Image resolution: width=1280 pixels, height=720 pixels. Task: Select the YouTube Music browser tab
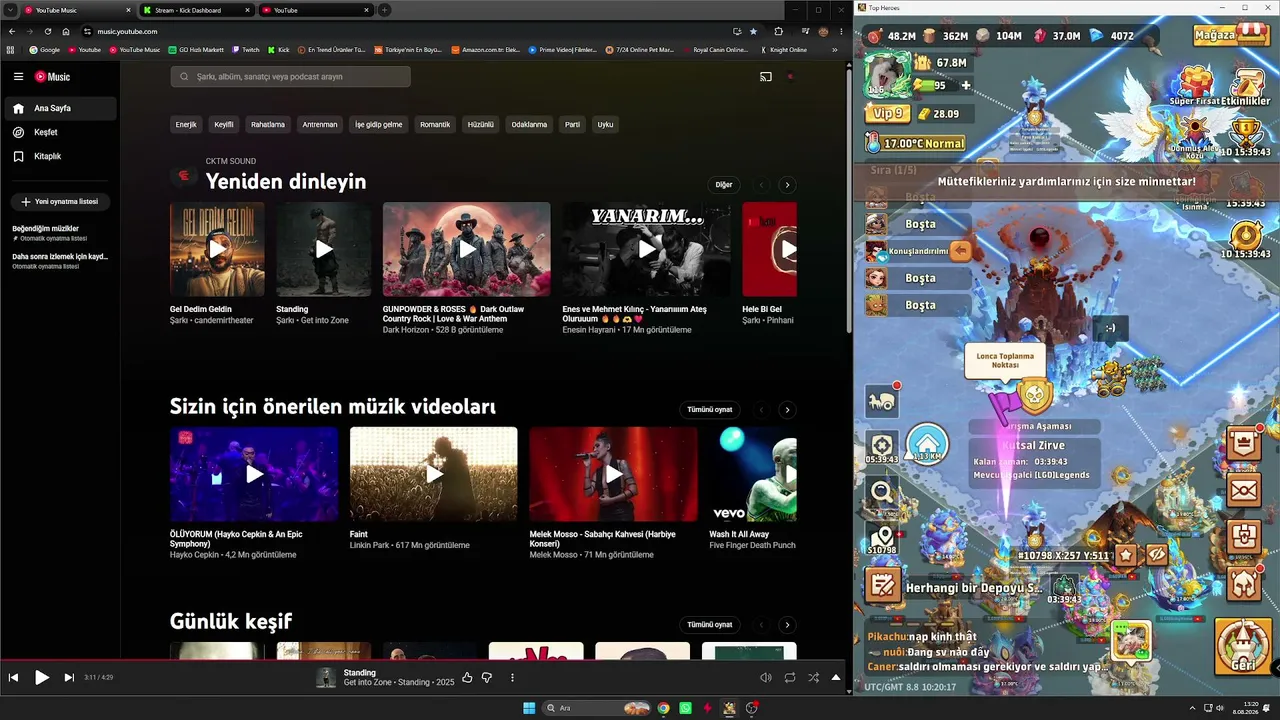pos(76,10)
